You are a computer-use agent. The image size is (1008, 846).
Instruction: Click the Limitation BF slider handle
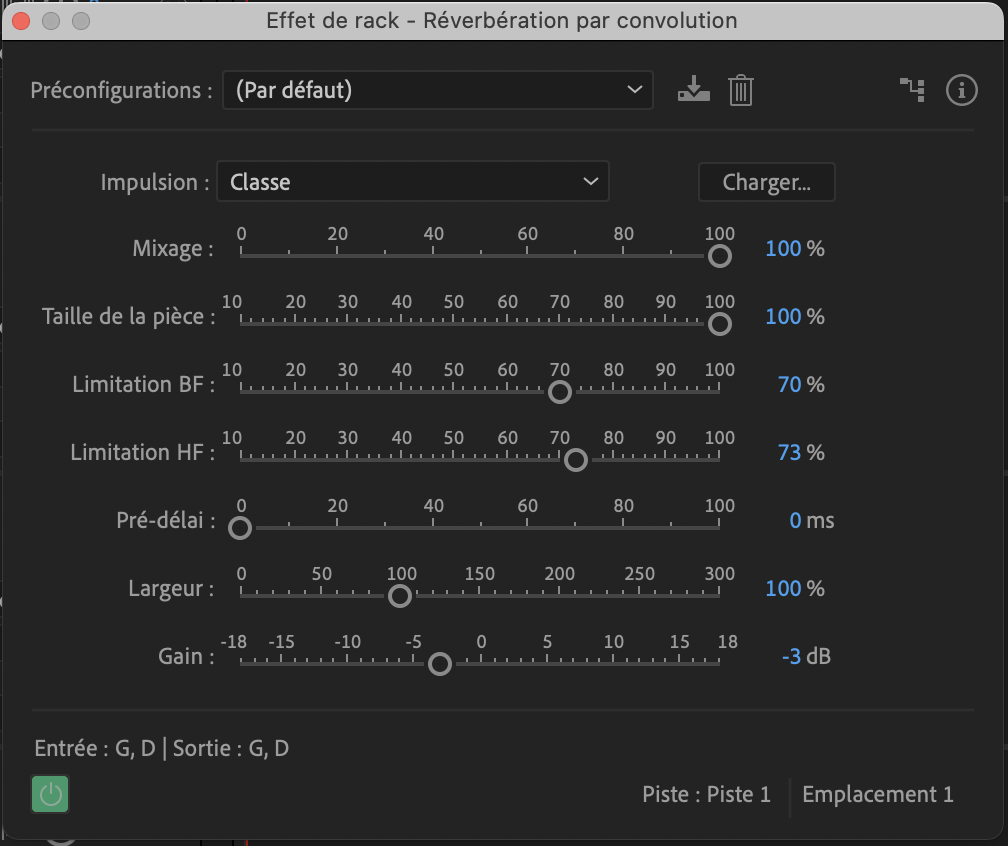click(560, 392)
